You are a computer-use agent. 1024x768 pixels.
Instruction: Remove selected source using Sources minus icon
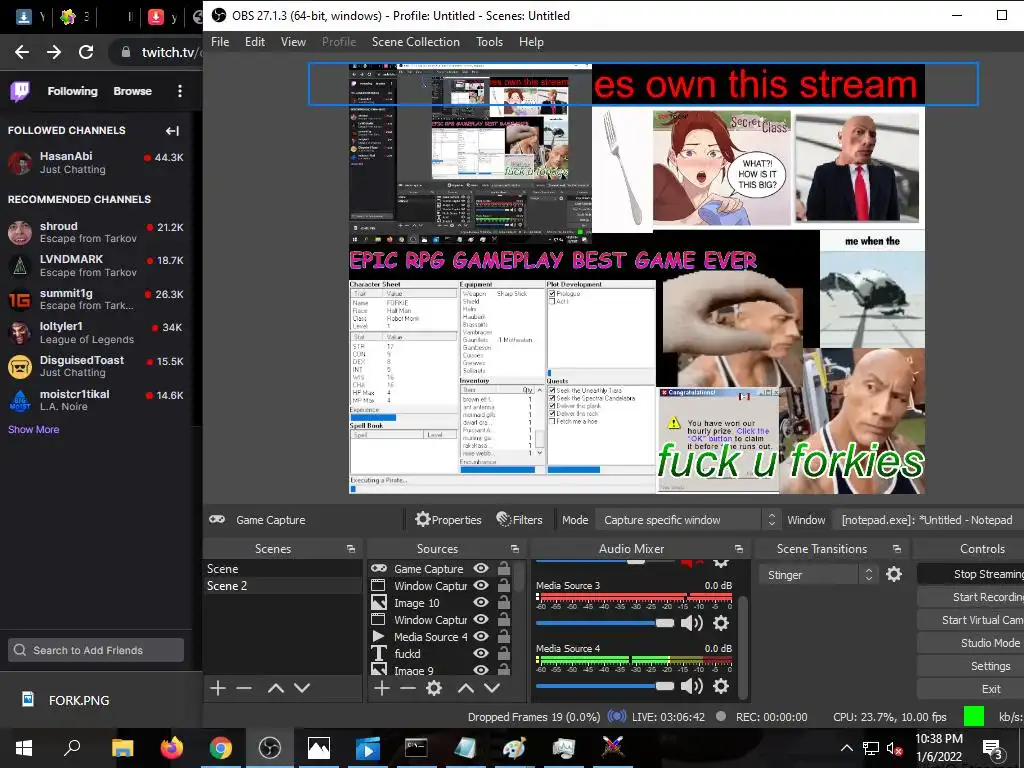pyautogui.click(x=408, y=688)
